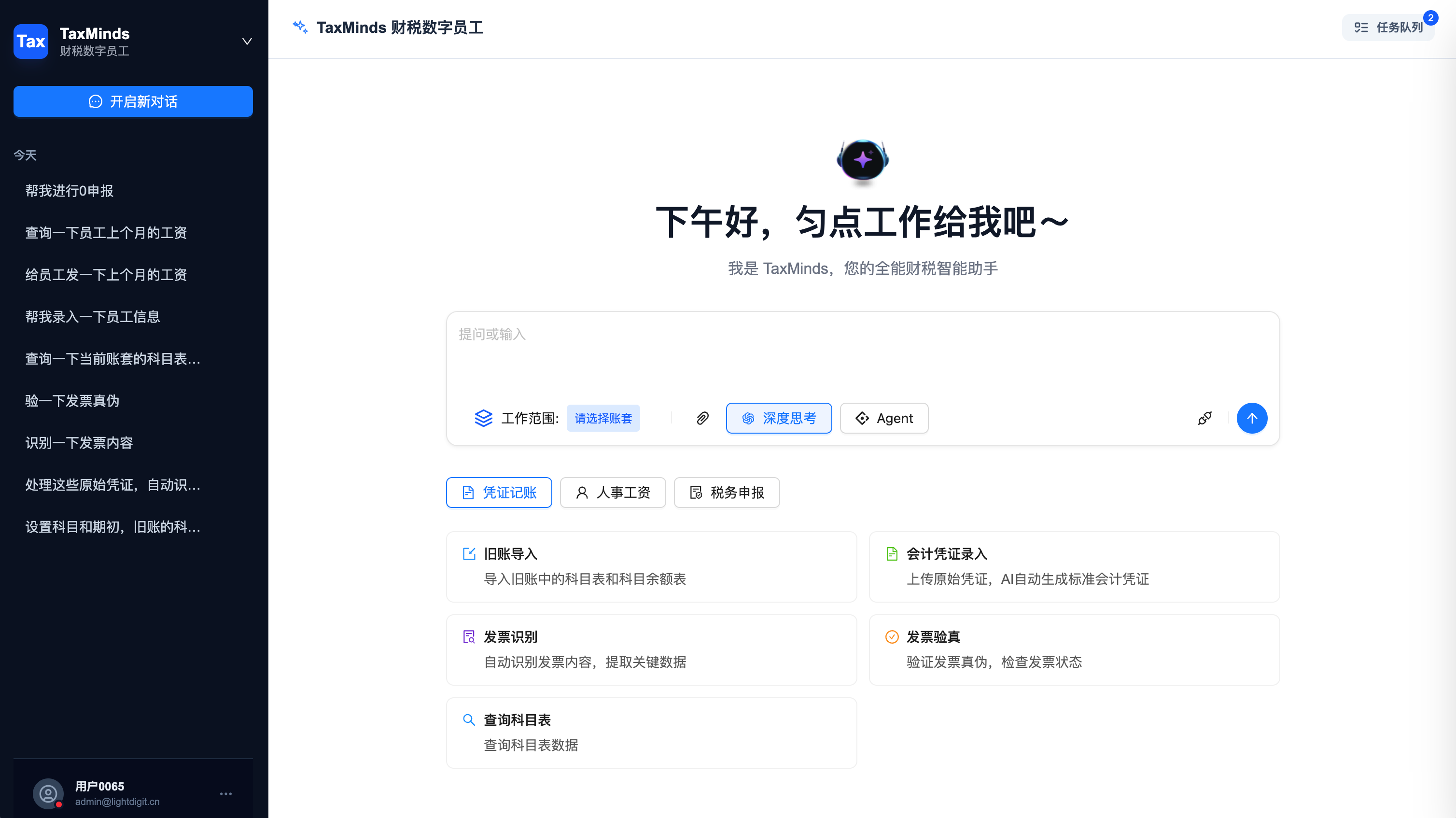
Task: Enable Agent mode
Action: 884,418
